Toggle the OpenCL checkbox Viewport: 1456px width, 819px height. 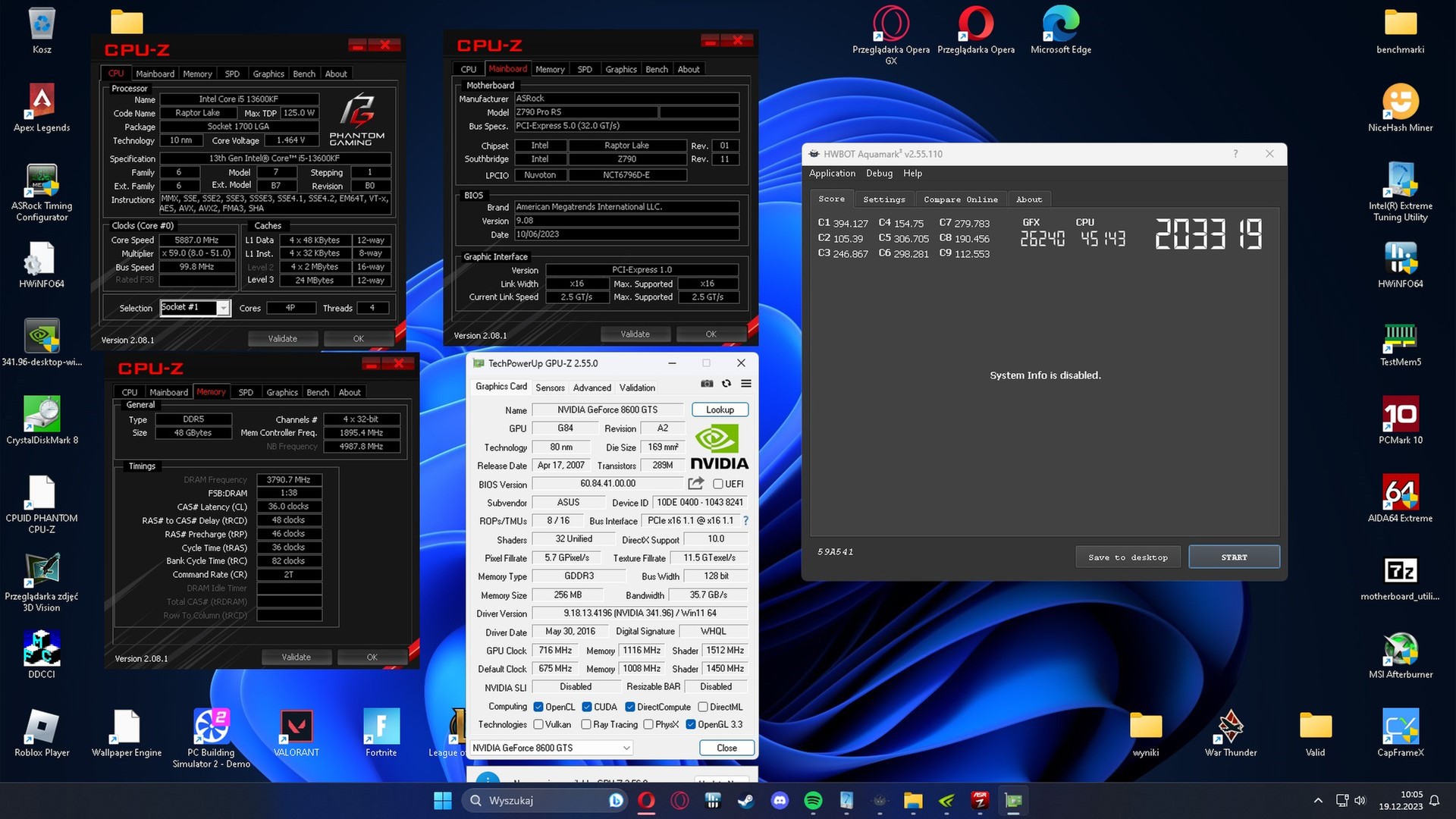point(538,707)
